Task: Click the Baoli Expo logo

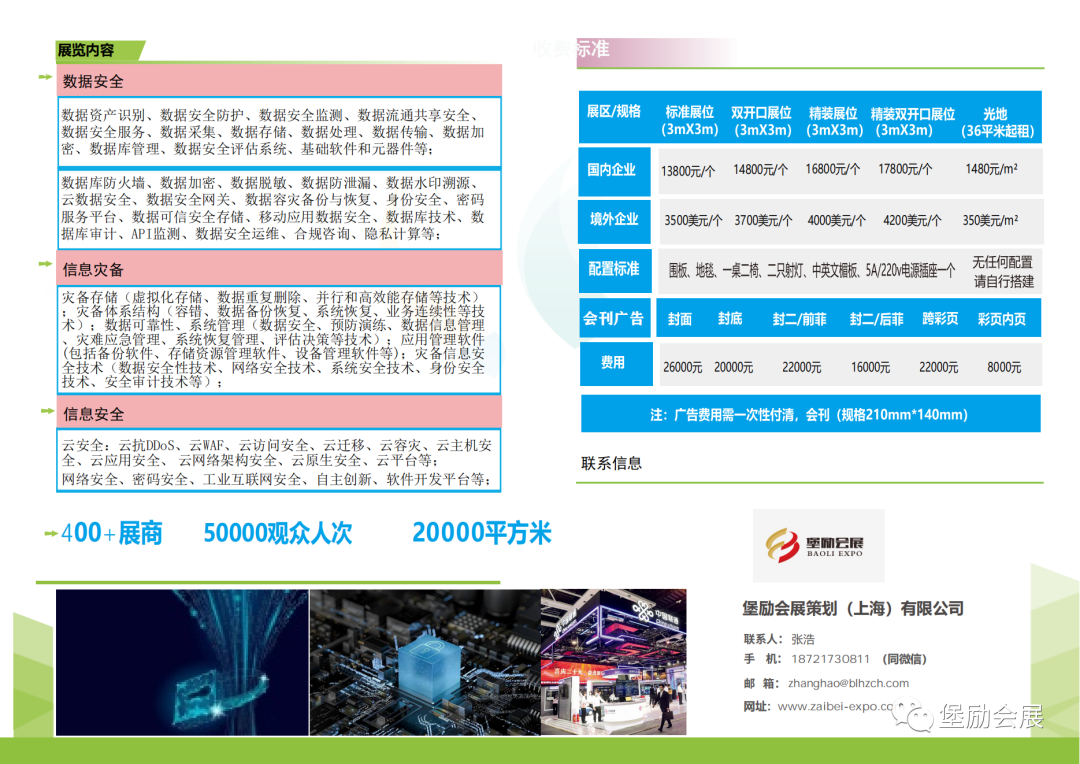Action: tap(818, 546)
